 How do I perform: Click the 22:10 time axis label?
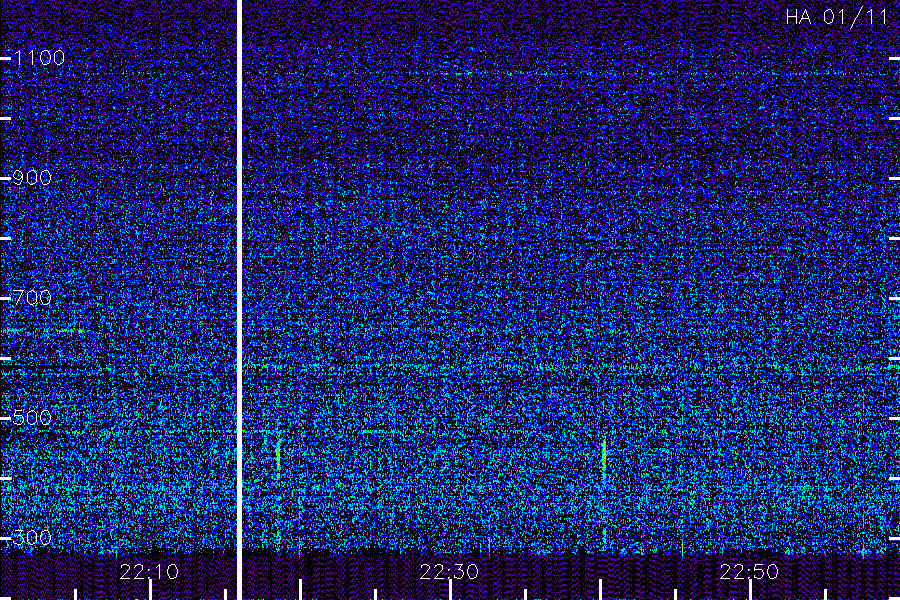[149, 572]
